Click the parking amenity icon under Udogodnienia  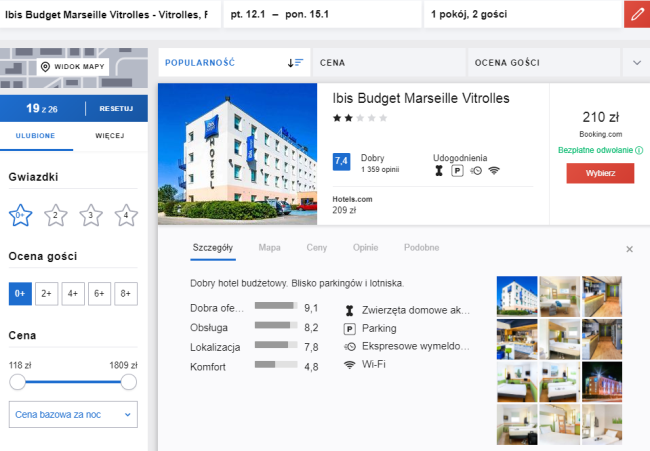457,170
